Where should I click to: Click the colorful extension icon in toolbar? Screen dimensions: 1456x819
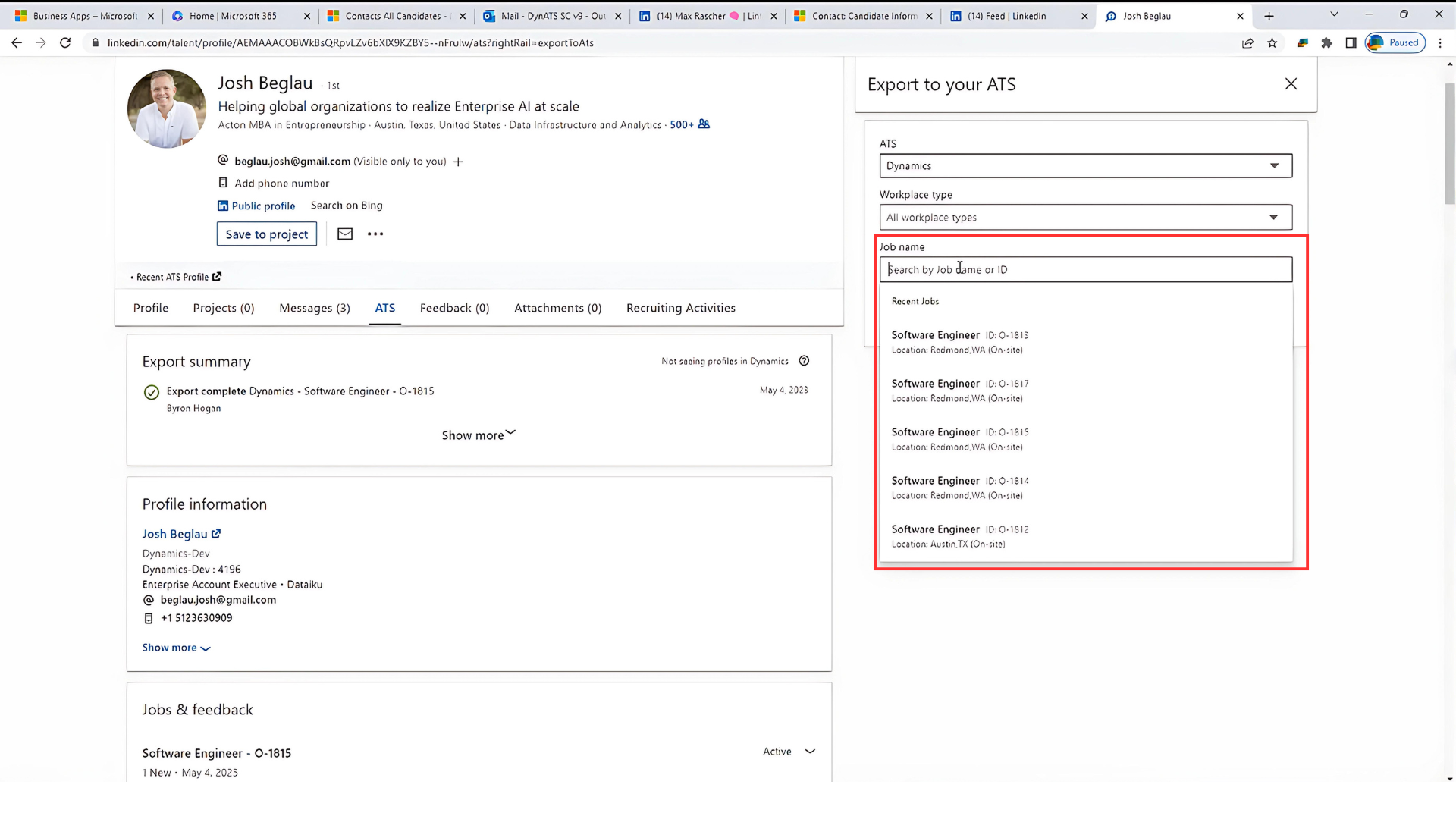[1302, 43]
